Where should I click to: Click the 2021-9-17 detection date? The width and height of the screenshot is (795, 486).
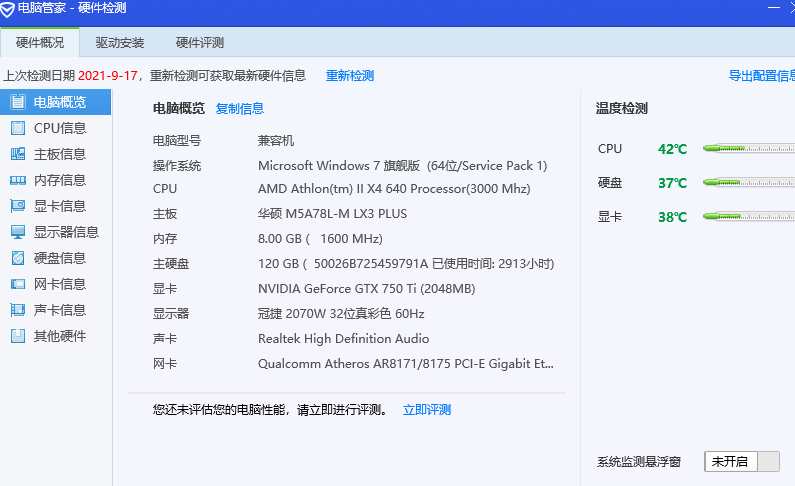tap(107, 76)
